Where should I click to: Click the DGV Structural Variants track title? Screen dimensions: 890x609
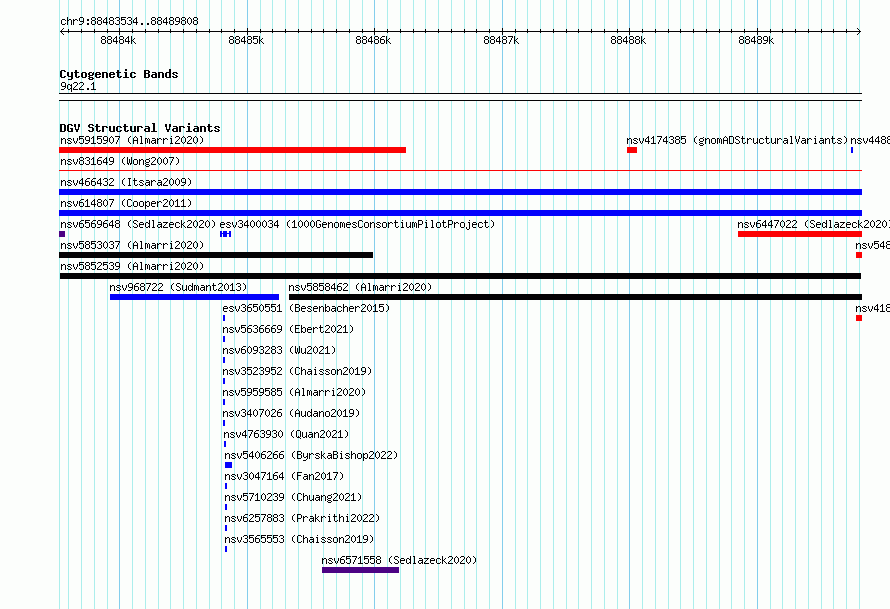[x=140, y=128]
